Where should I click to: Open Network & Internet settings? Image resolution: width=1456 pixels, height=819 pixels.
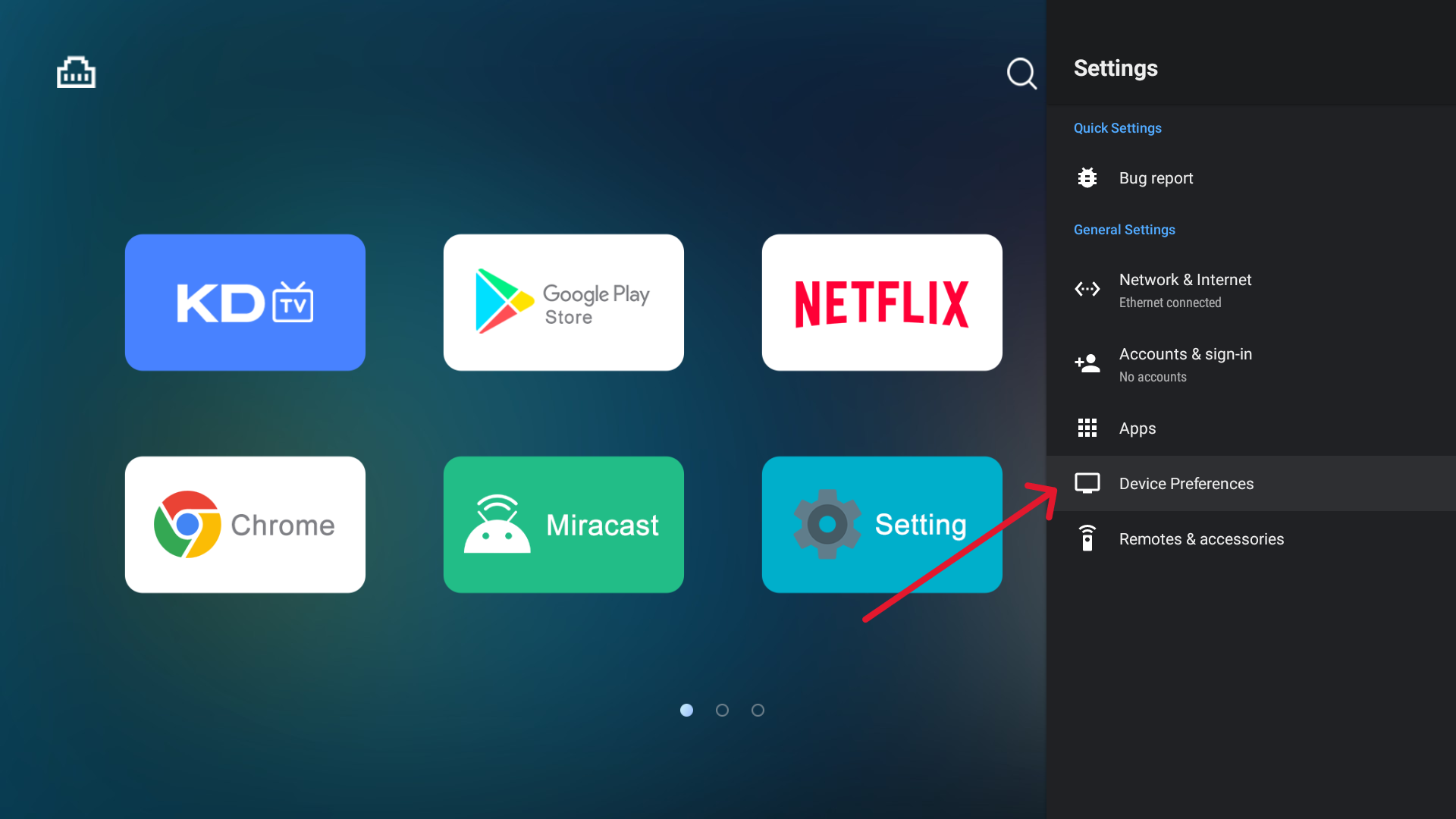pos(1251,290)
